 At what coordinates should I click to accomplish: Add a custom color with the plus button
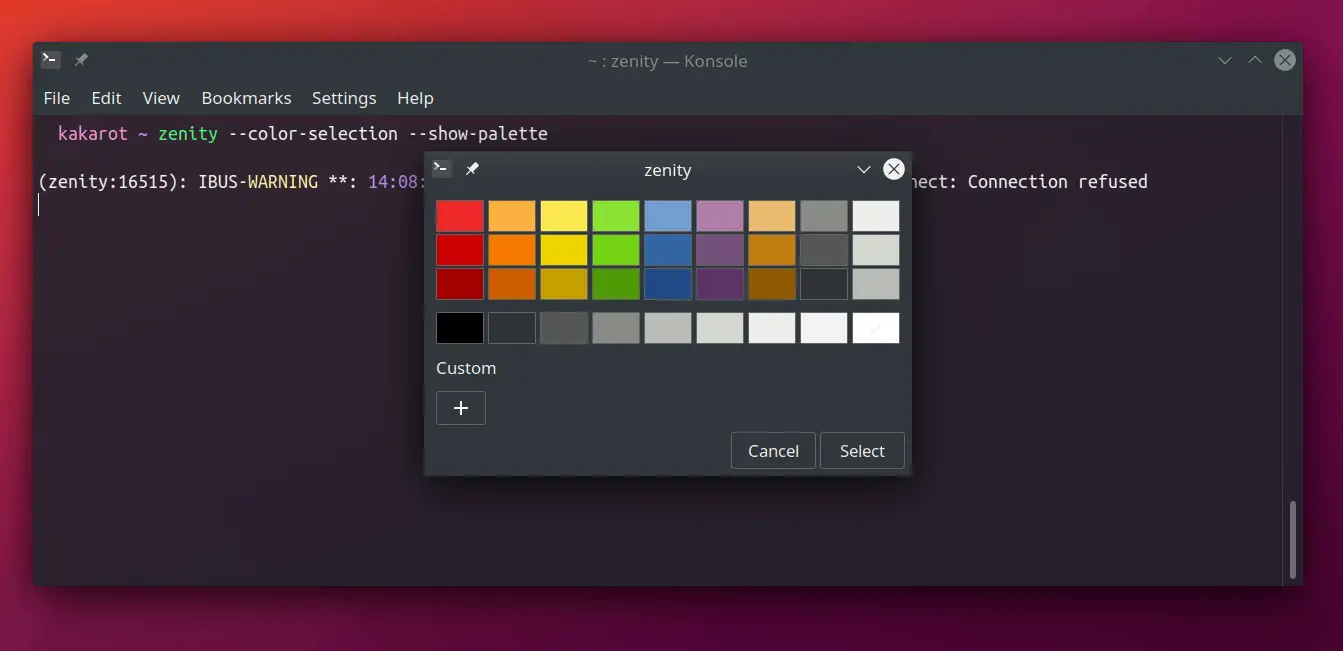[461, 408]
